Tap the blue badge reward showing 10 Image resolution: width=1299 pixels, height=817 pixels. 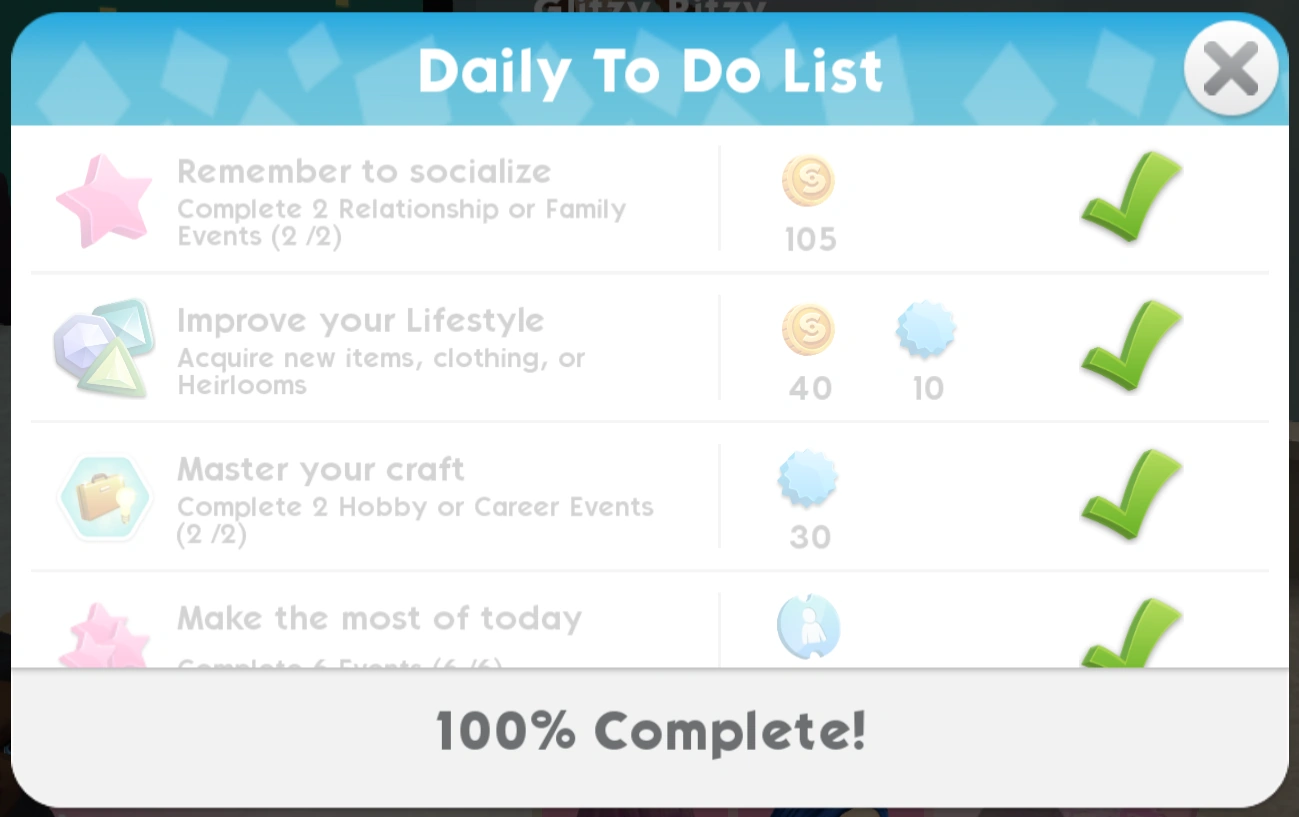[x=926, y=330]
